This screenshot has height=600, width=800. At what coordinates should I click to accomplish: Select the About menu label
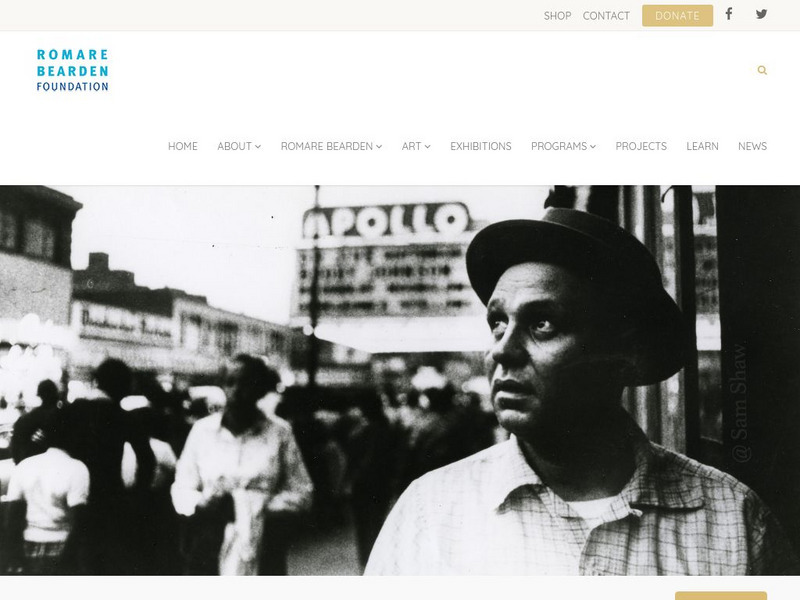coord(234,146)
